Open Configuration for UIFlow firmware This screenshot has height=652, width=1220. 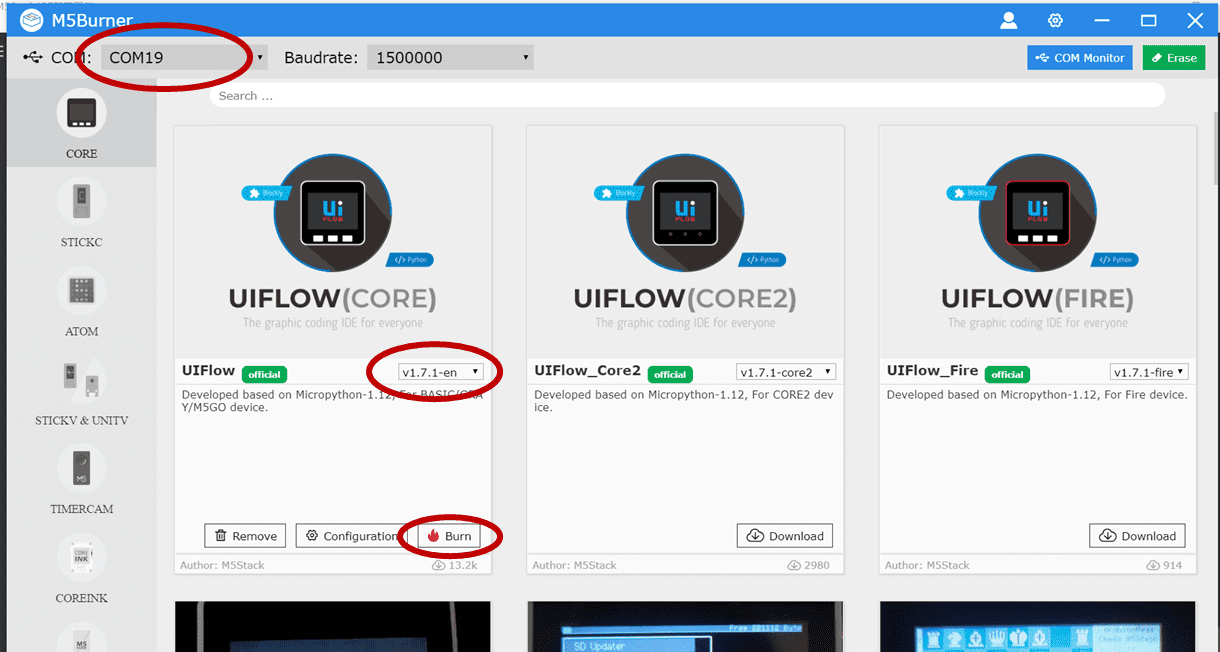[352, 536]
